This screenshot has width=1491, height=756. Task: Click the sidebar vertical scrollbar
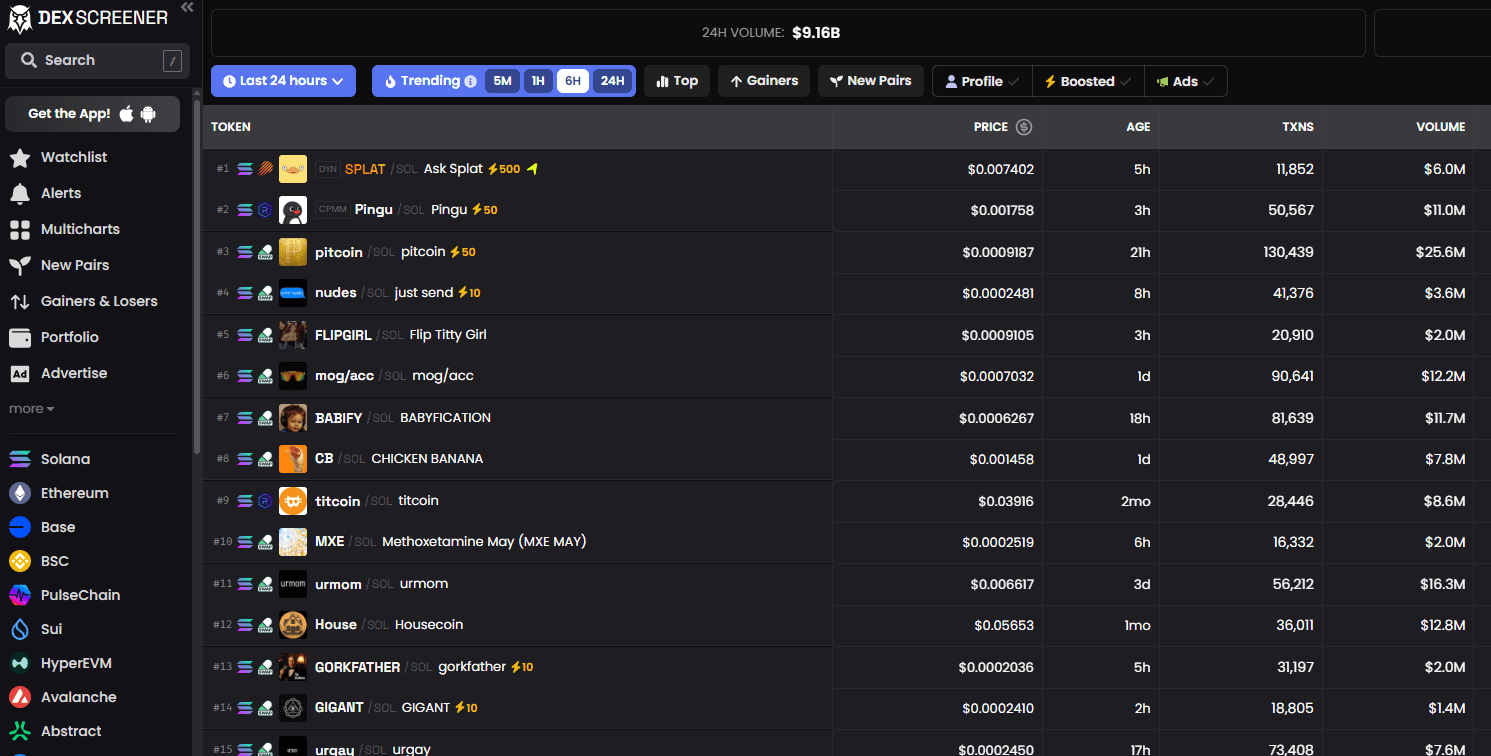click(197, 279)
